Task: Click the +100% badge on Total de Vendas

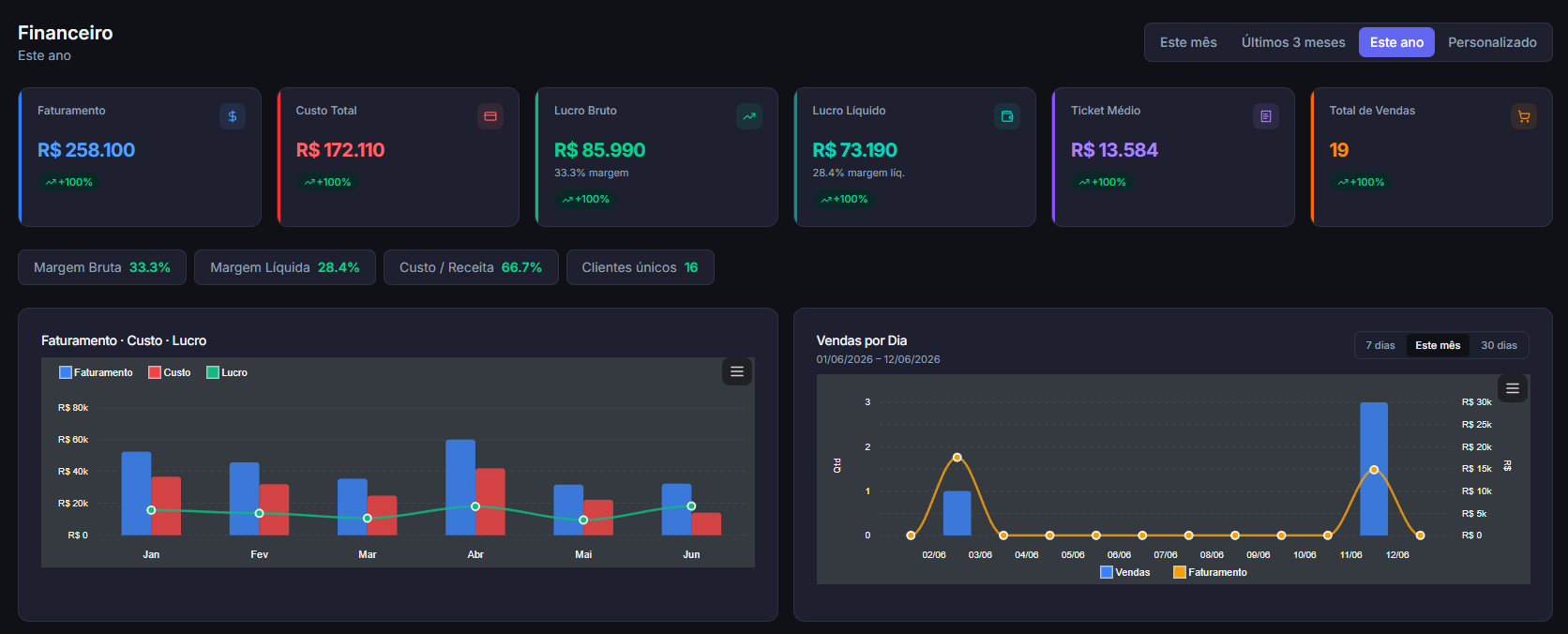Action: tap(1361, 182)
